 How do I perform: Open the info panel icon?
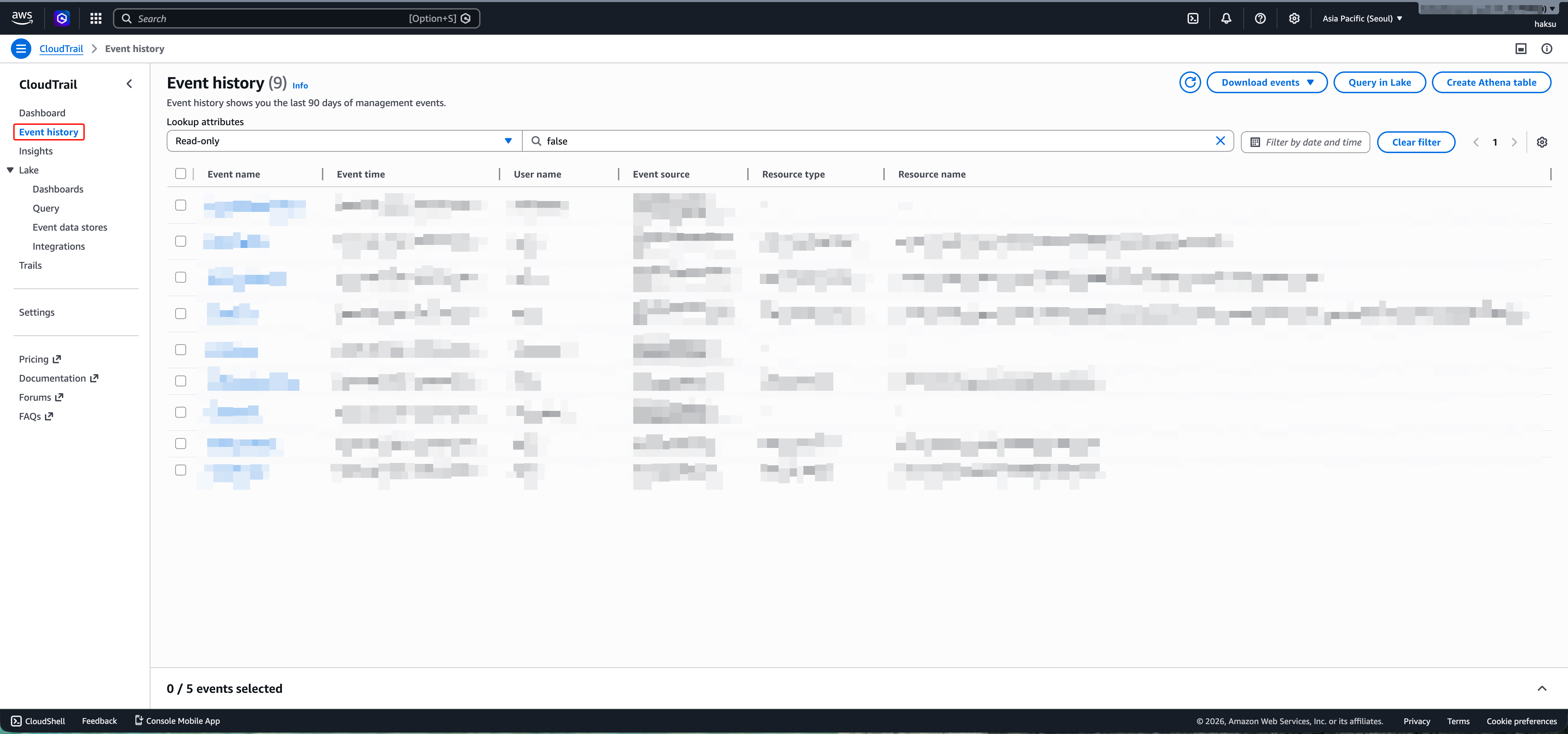(1546, 49)
